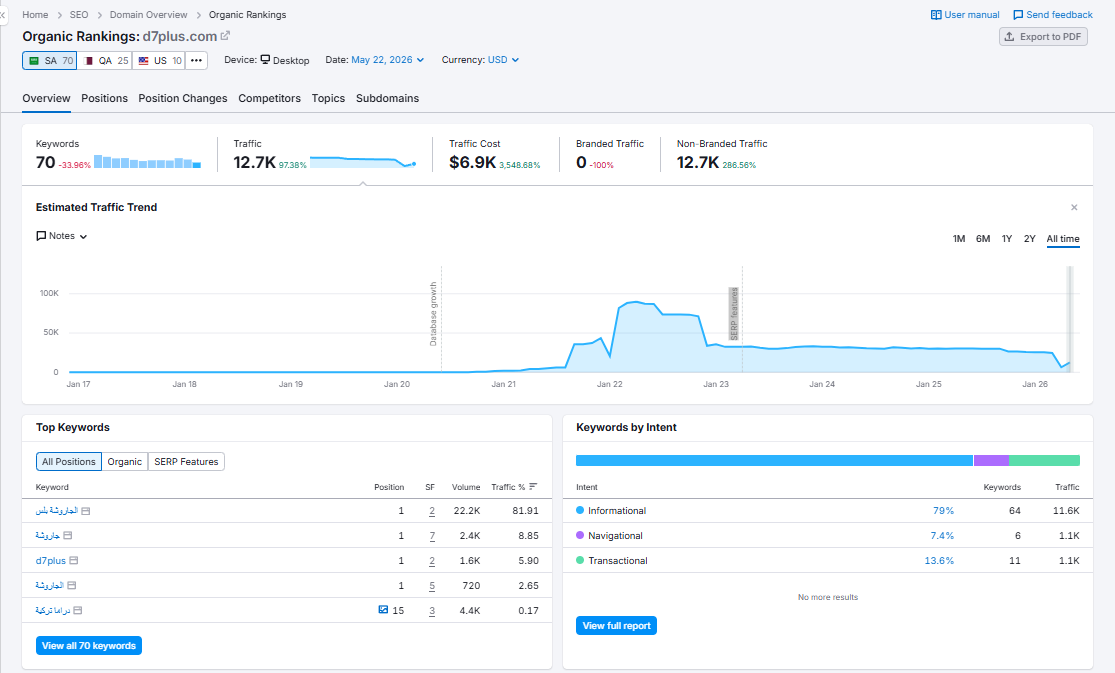The height and width of the screenshot is (673, 1115).
Task: Go to the Topics tab
Action: [328, 98]
